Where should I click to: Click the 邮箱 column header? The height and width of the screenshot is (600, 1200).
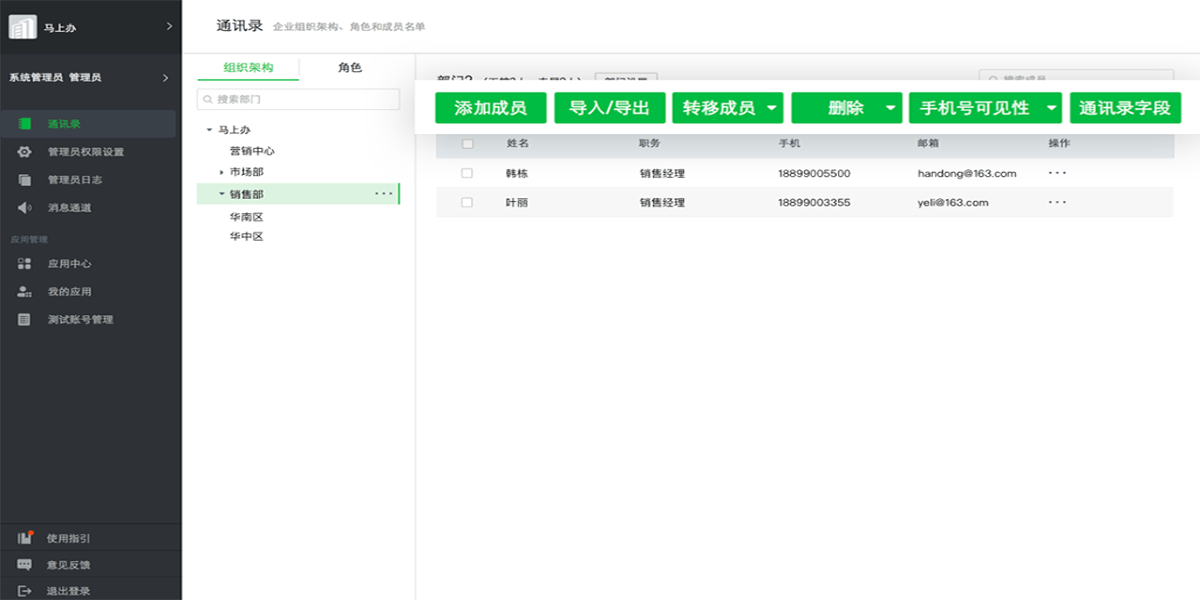point(928,144)
